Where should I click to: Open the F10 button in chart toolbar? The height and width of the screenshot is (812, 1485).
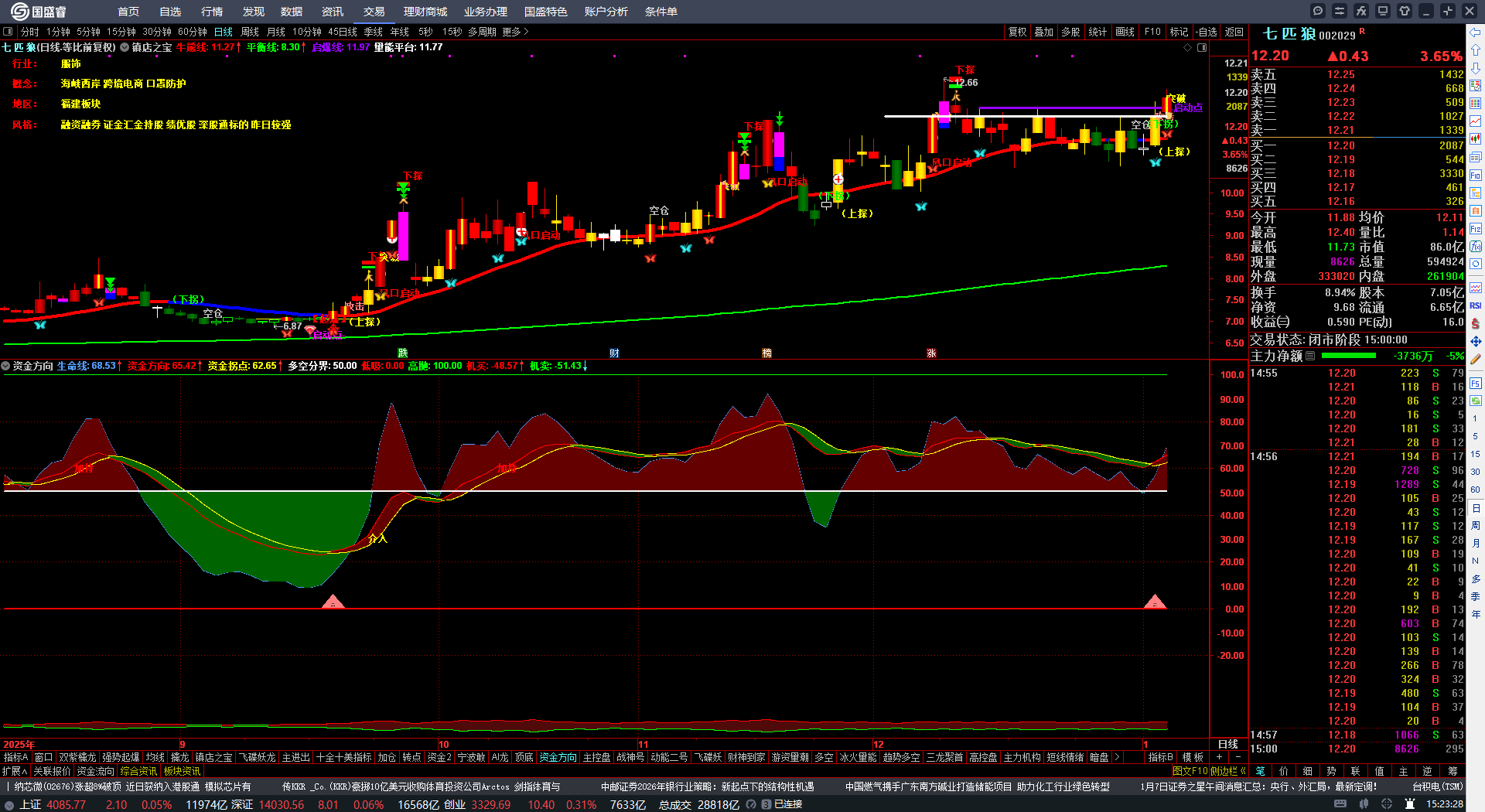[1152, 32]
